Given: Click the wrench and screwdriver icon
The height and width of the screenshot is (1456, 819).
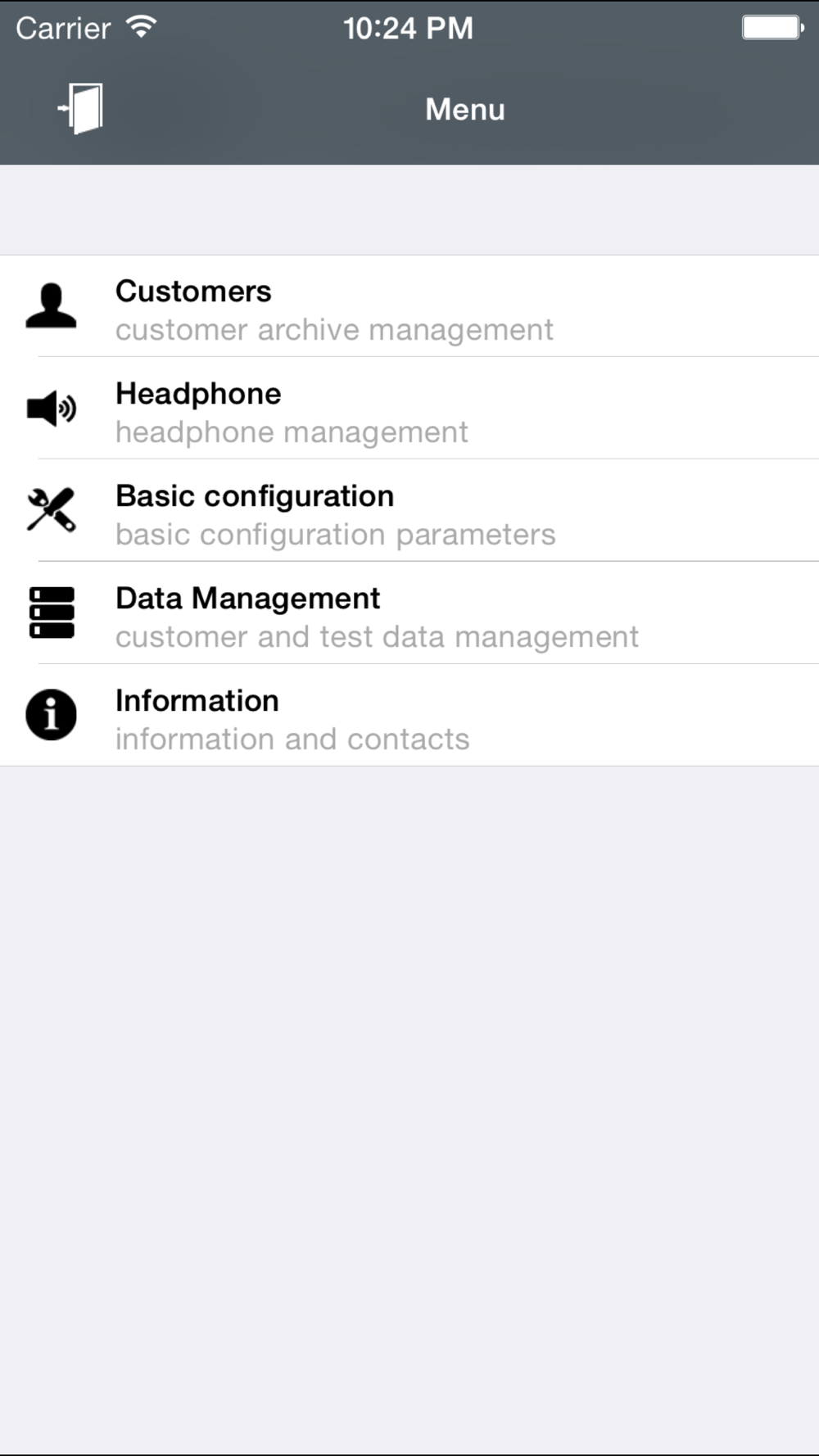Looking at the screenshot, I should coord(51,510).
